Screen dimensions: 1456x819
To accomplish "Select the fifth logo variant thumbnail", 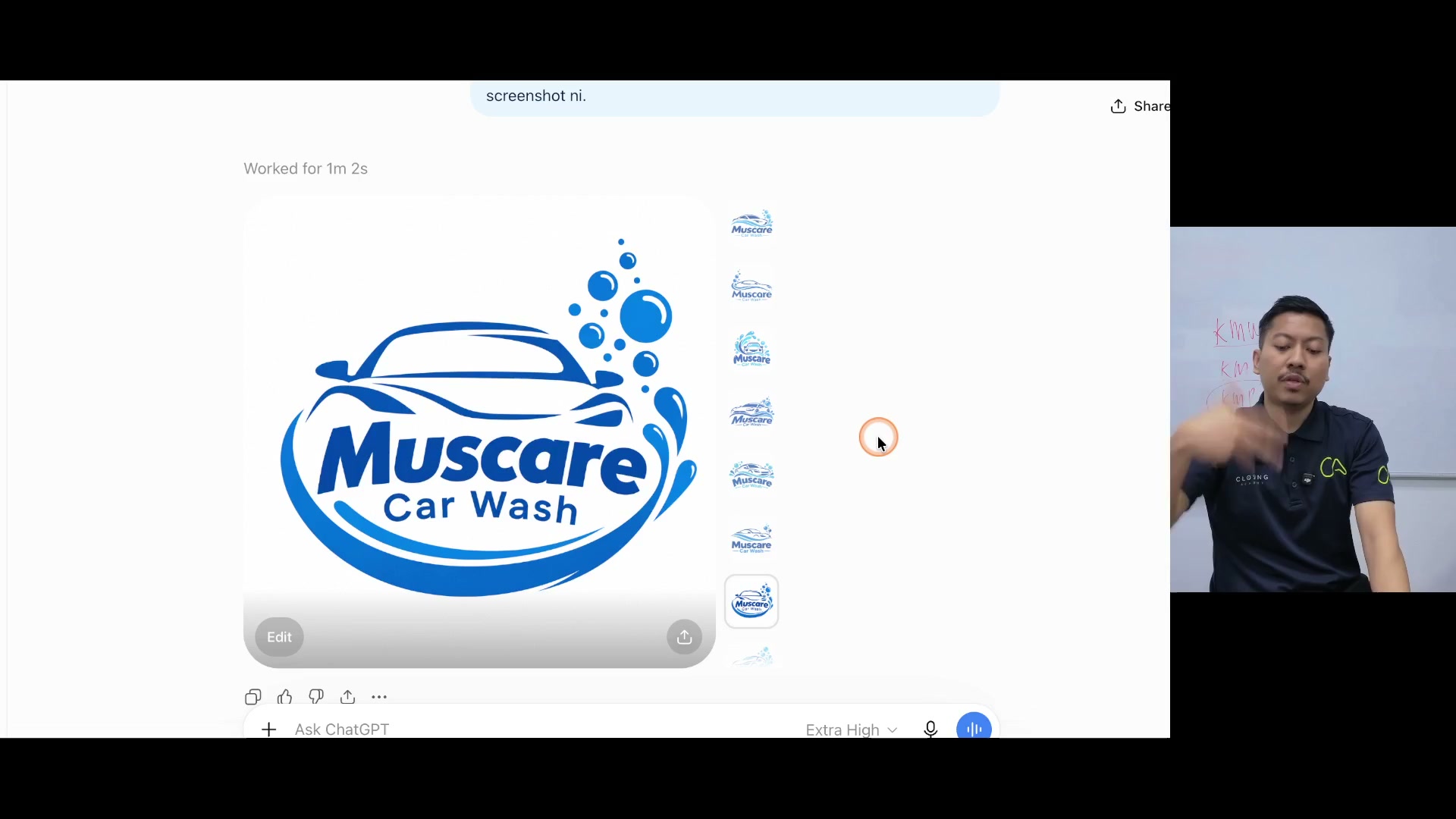I will pos(752,476).
